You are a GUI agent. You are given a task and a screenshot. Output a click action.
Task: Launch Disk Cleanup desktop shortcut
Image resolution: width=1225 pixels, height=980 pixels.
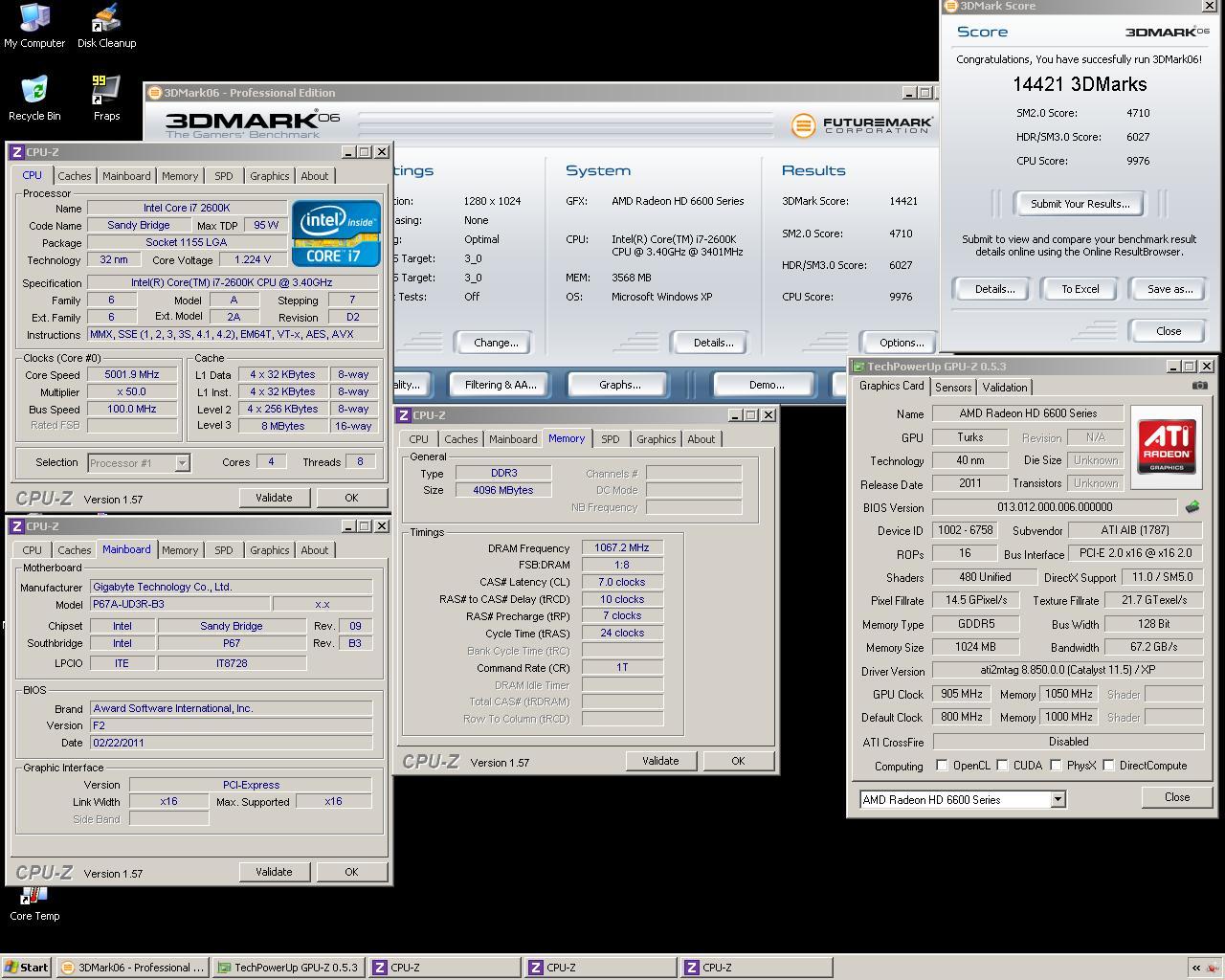(x=106, y=26)
